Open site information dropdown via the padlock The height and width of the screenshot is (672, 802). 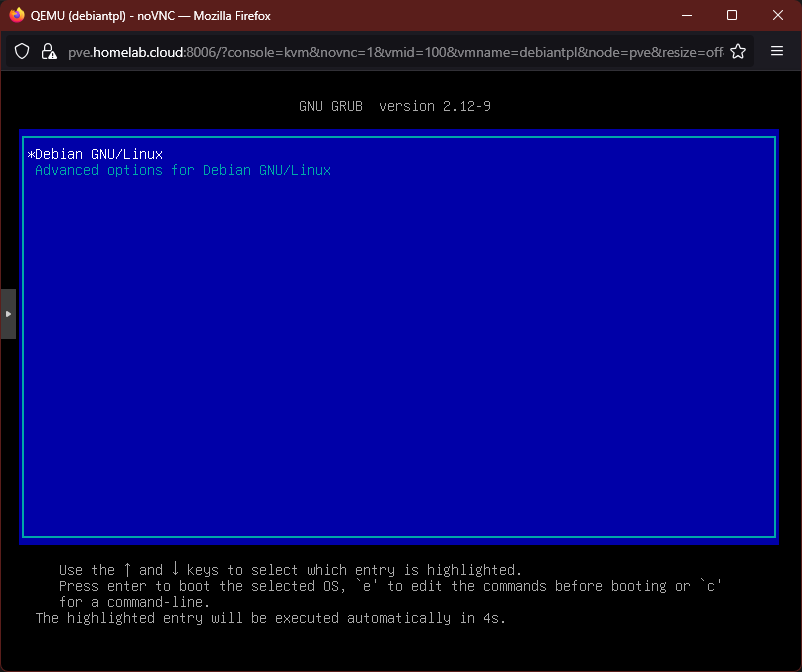48,51
